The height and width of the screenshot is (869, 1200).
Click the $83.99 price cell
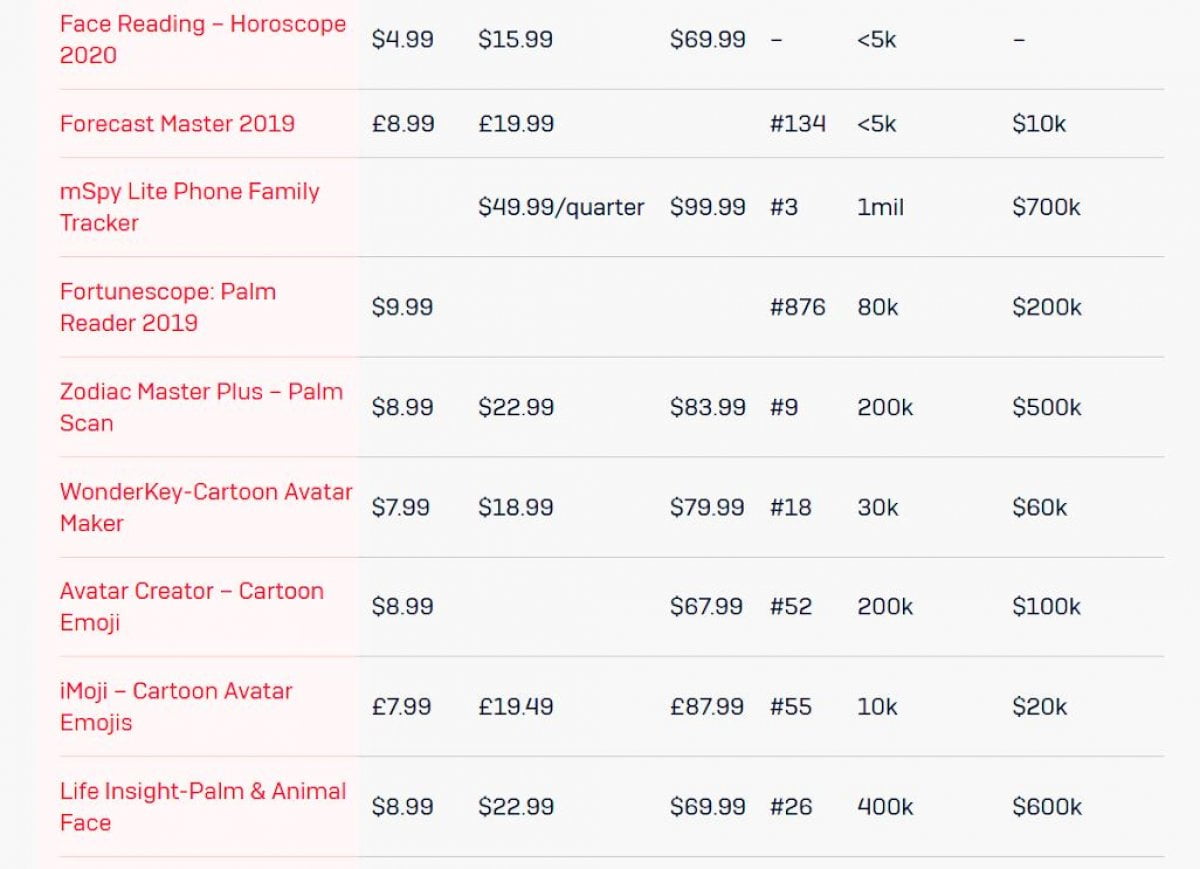[708, 407]
